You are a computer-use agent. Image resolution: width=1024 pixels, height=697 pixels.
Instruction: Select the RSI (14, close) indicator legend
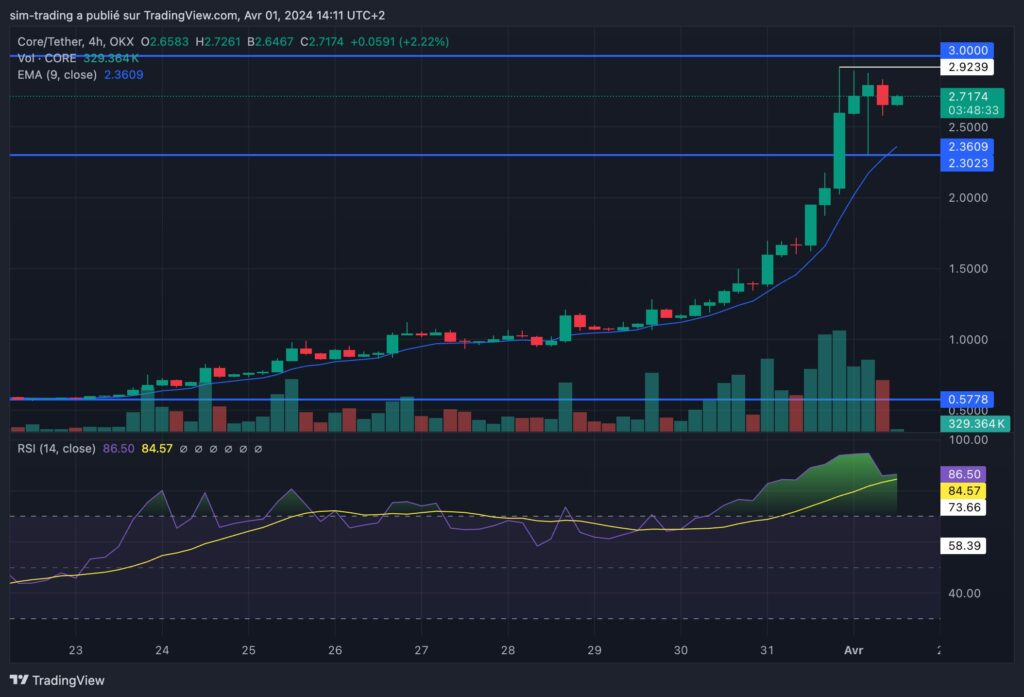pos(56,449)
